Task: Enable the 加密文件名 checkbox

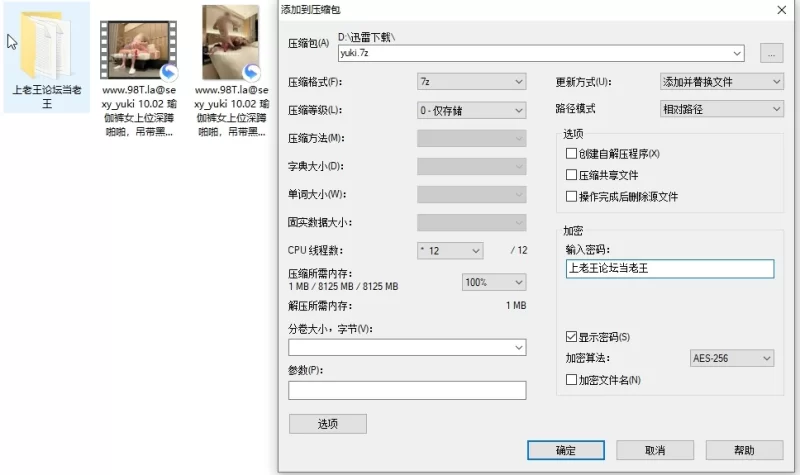Action: point(571,380)
